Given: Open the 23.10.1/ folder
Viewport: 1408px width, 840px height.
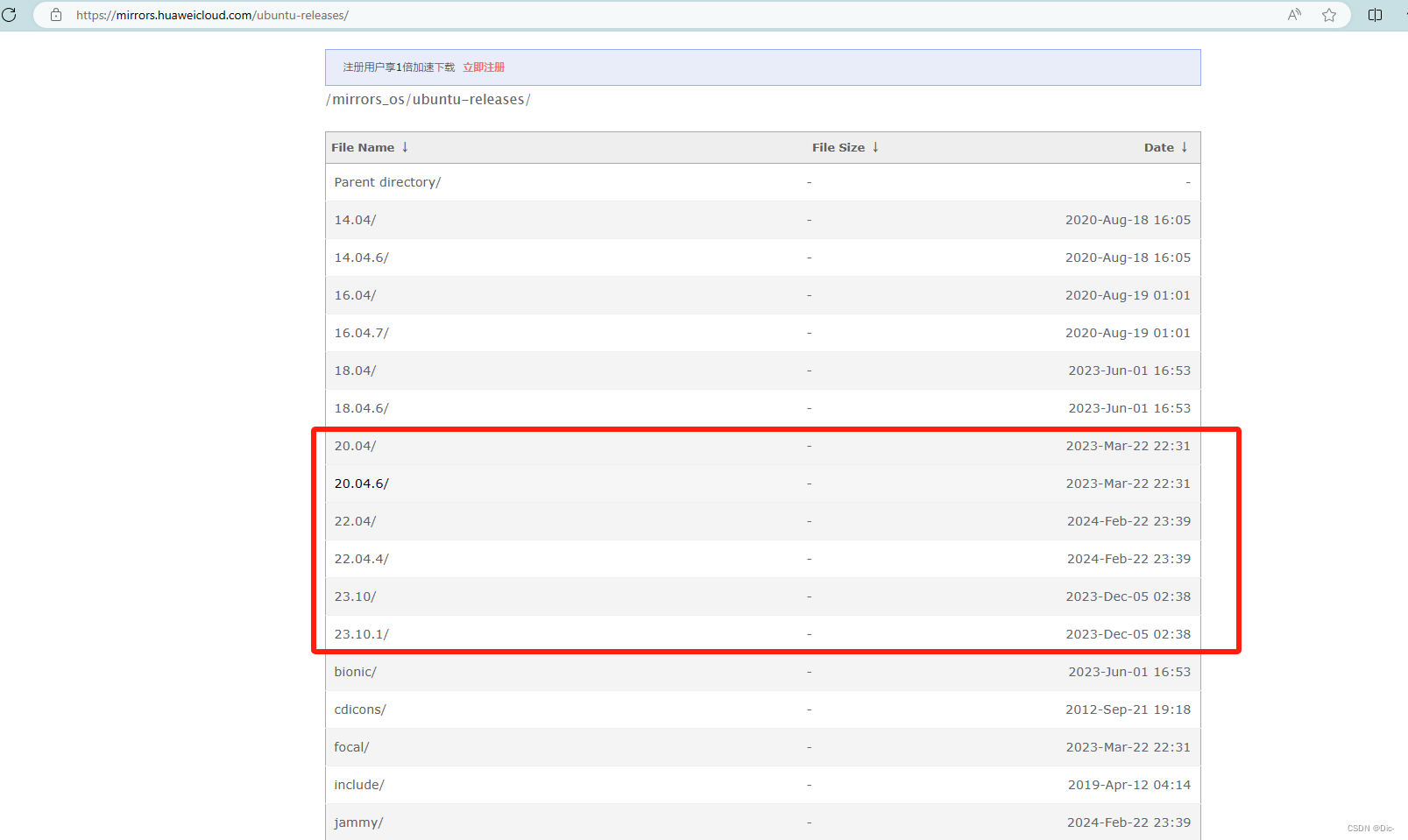Looking at the screenshot, I should pos(361,634).
